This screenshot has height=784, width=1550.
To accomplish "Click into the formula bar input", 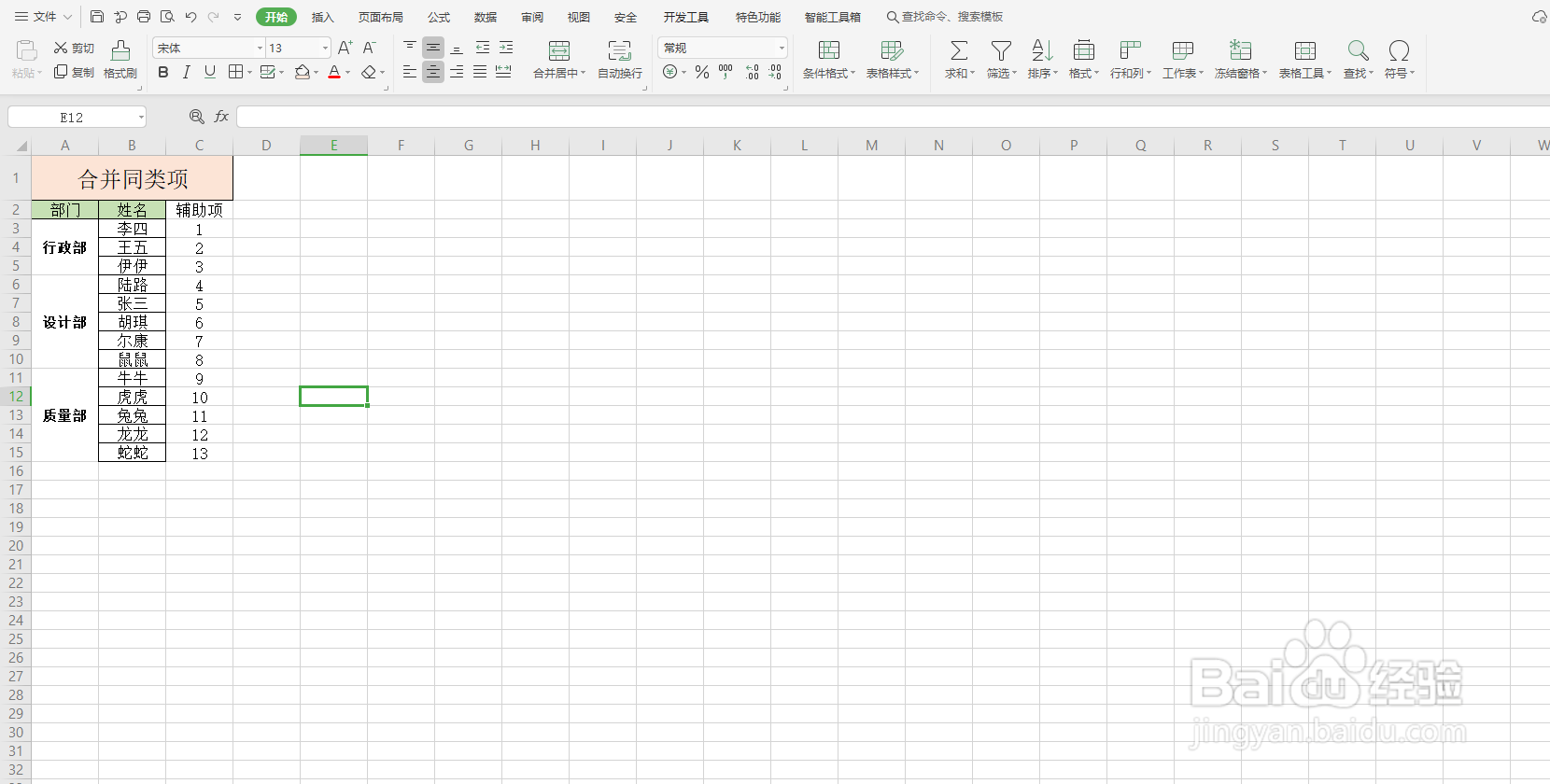I will (x=893, y=117).
